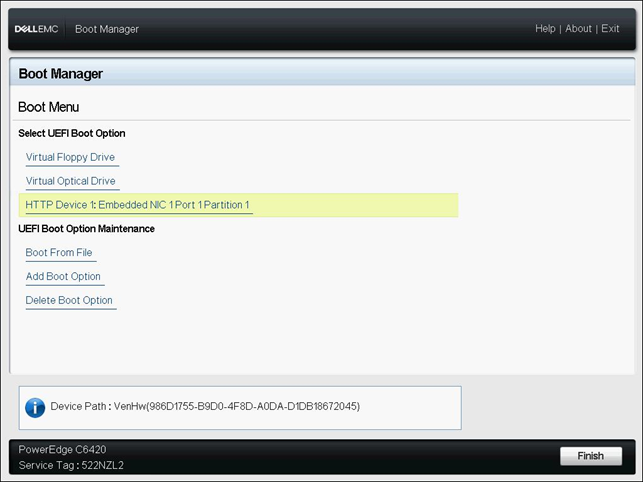Click the UEFI Boot Option Maintenance heading
Viewport: 643px width, 482px height.
coord(87,229)
